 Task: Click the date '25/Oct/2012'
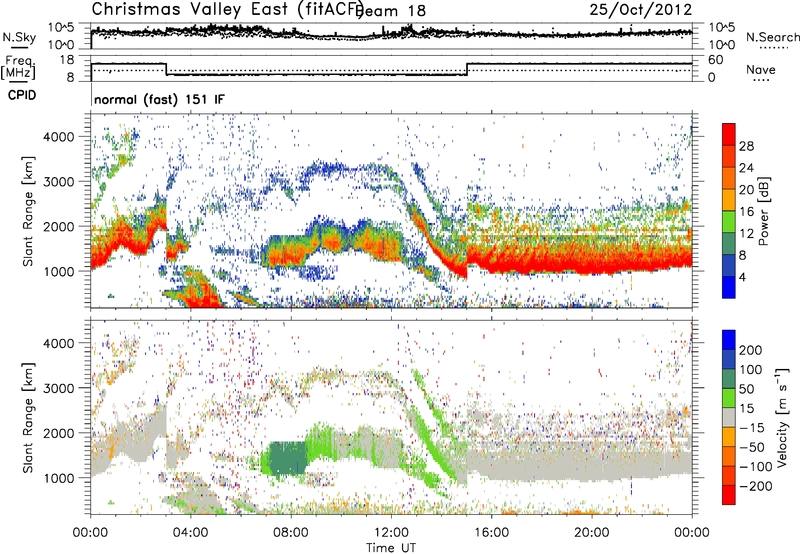(641, 10)
